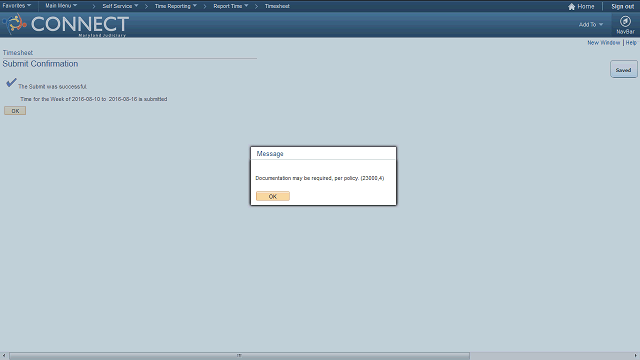The width and height of the screenshot is (640, 360).
Task: Click the 'Documentation may be required' message text
Action: (x=320, y=178)
